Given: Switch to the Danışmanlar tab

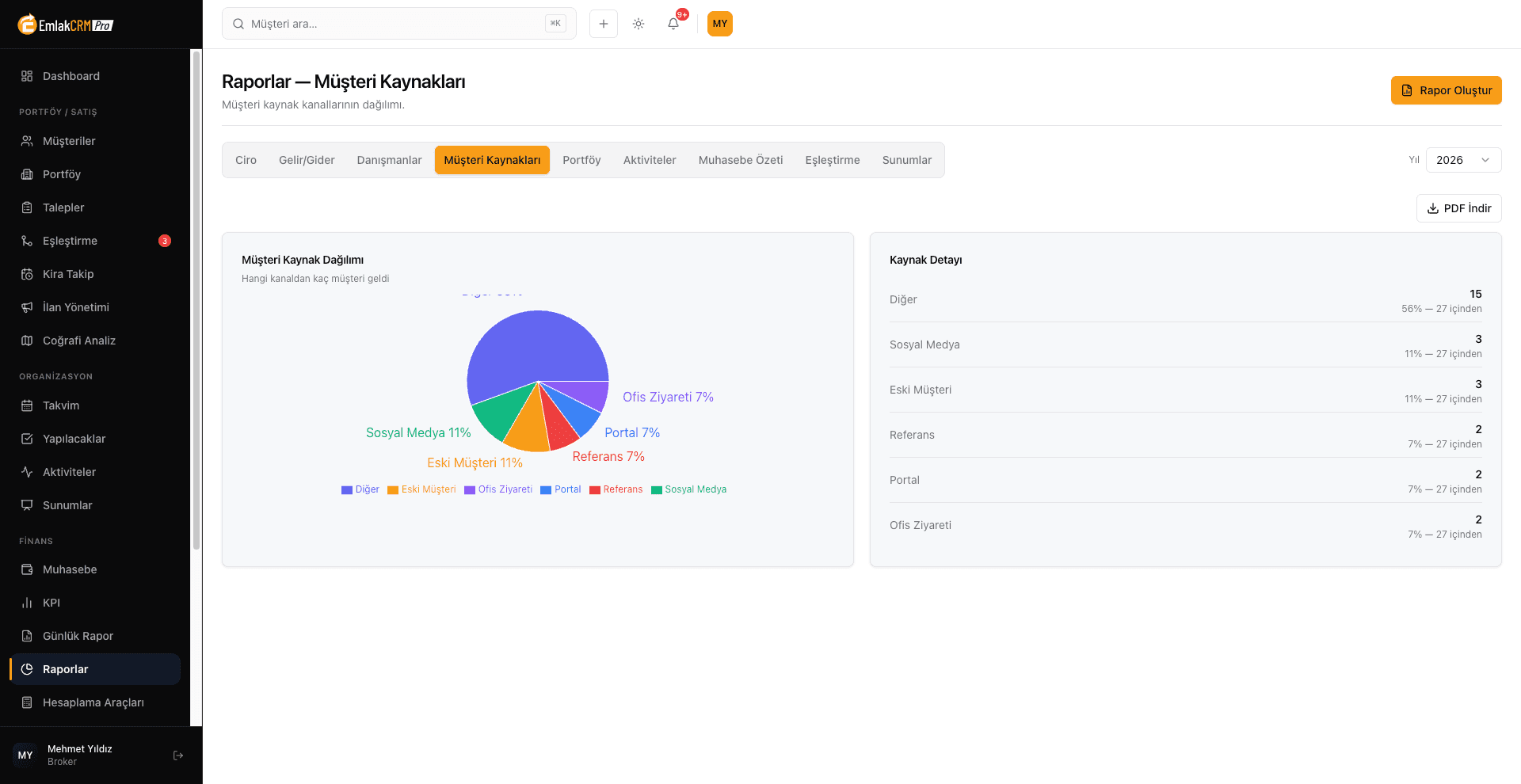Looking at the screenshot, I should (390, 160).
